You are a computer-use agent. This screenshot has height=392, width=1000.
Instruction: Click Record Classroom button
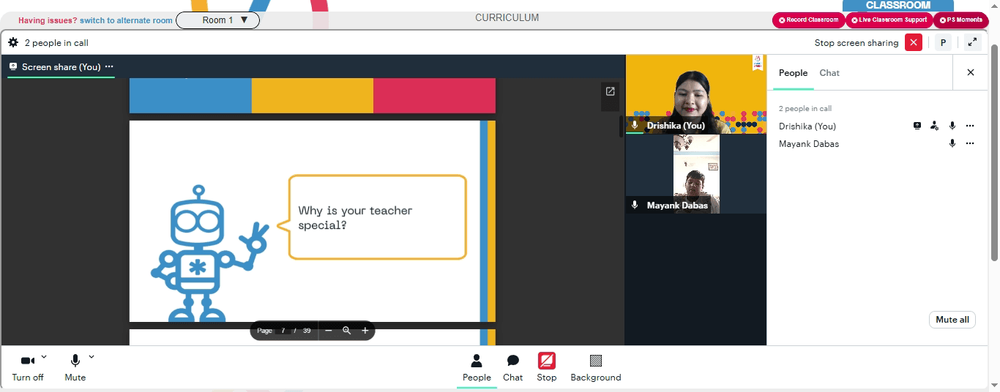coord(808,20)
